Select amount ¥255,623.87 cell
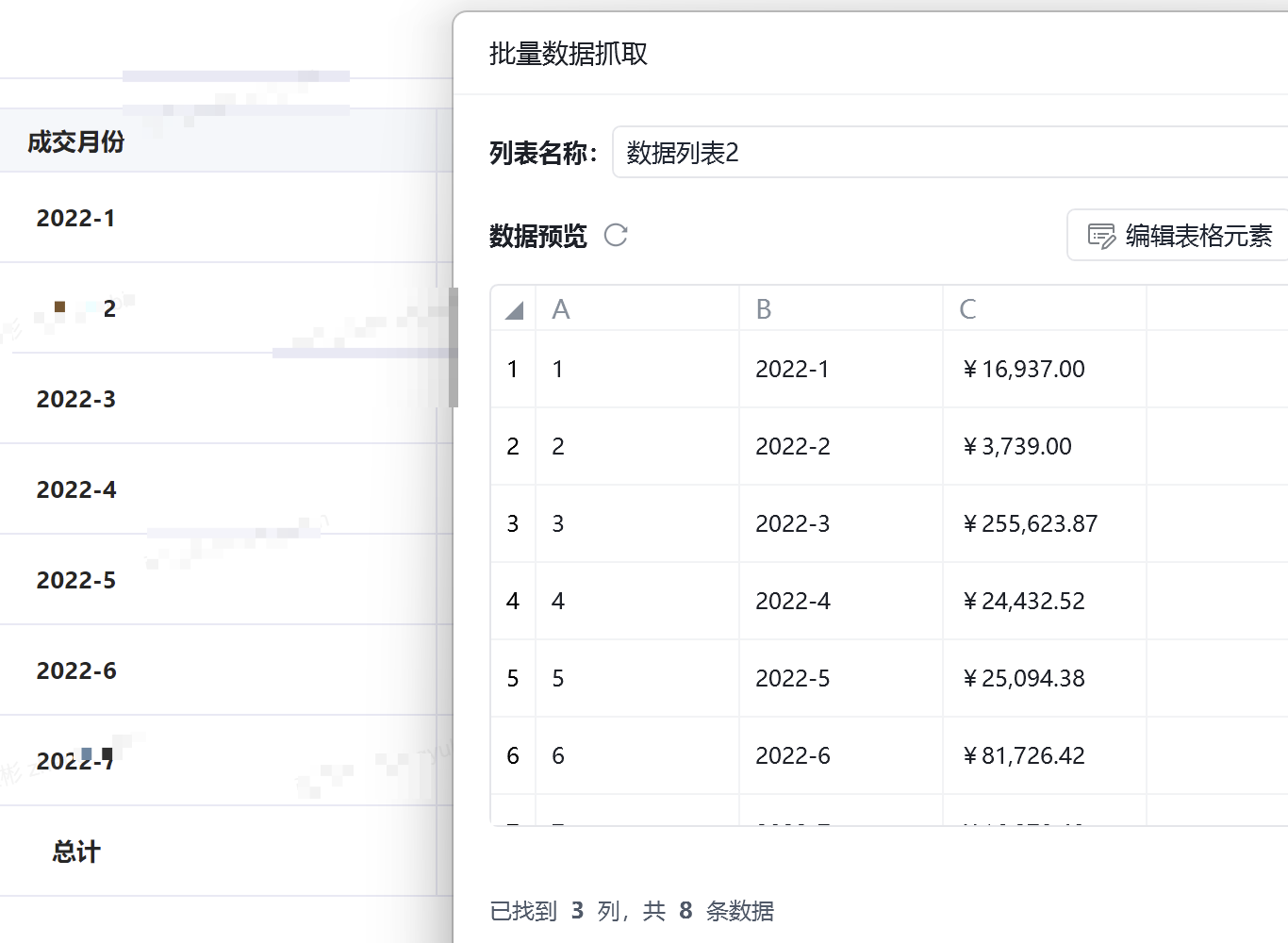Viewport: 1288px width, 943px height. tap(1045, 523)
